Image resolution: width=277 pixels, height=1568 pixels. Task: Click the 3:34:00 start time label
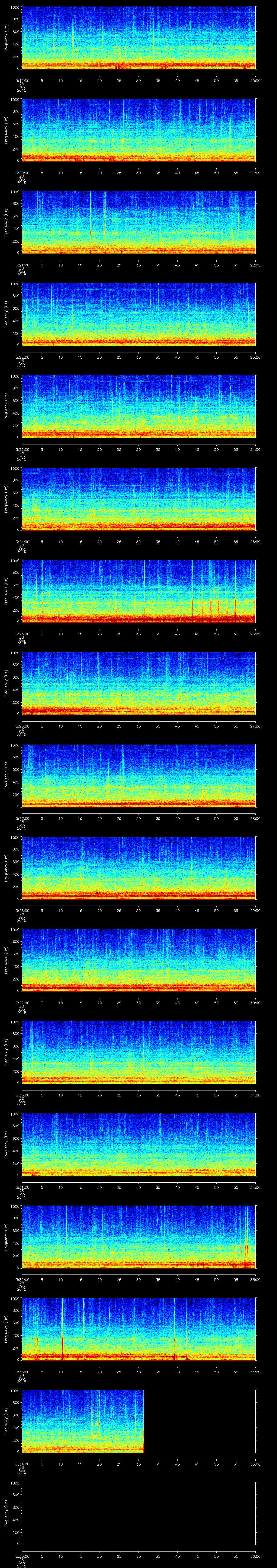[x=22, y=1464]
